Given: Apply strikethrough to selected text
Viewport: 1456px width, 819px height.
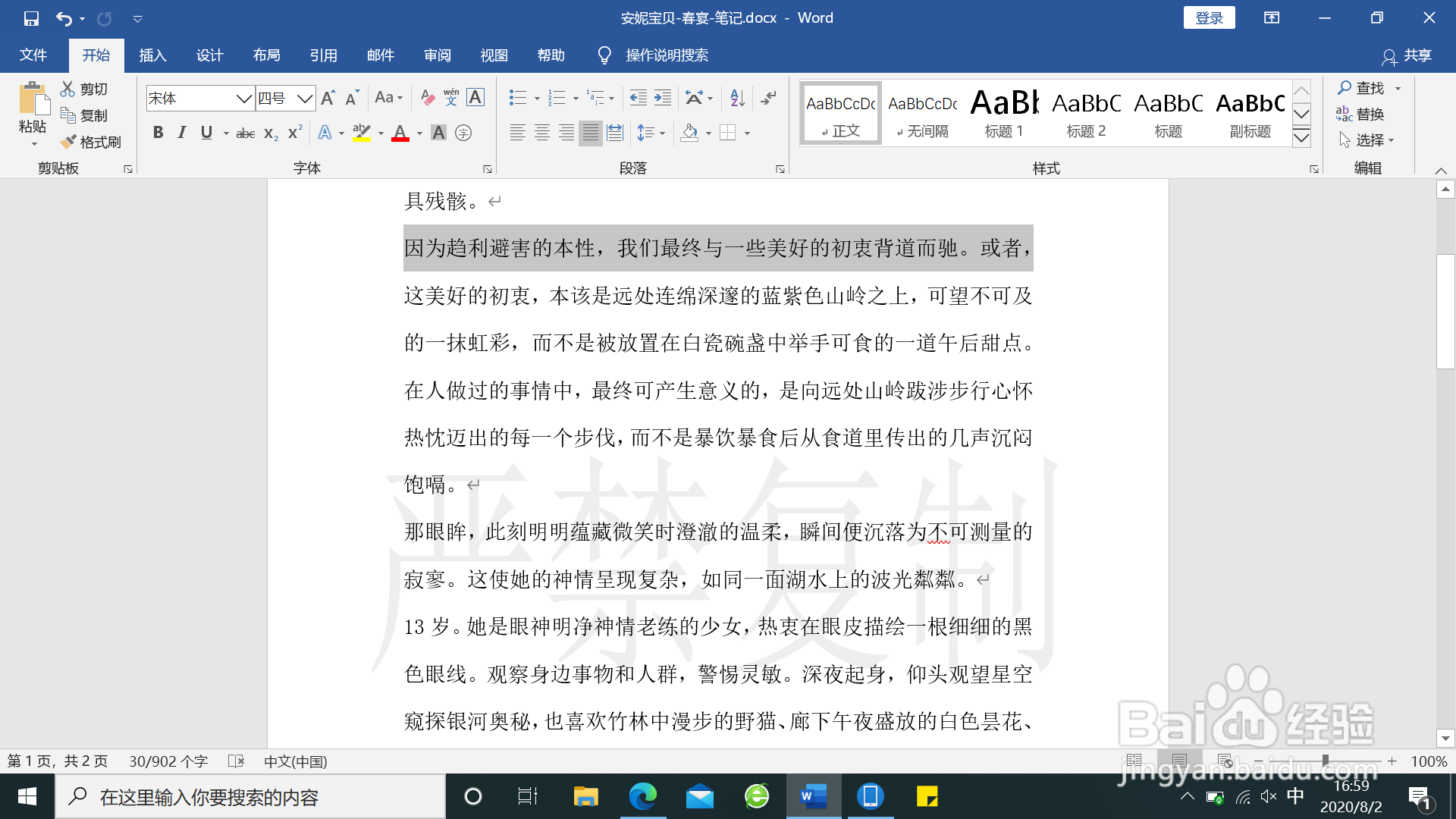Looking at the screenshot, I should [244, 133].
